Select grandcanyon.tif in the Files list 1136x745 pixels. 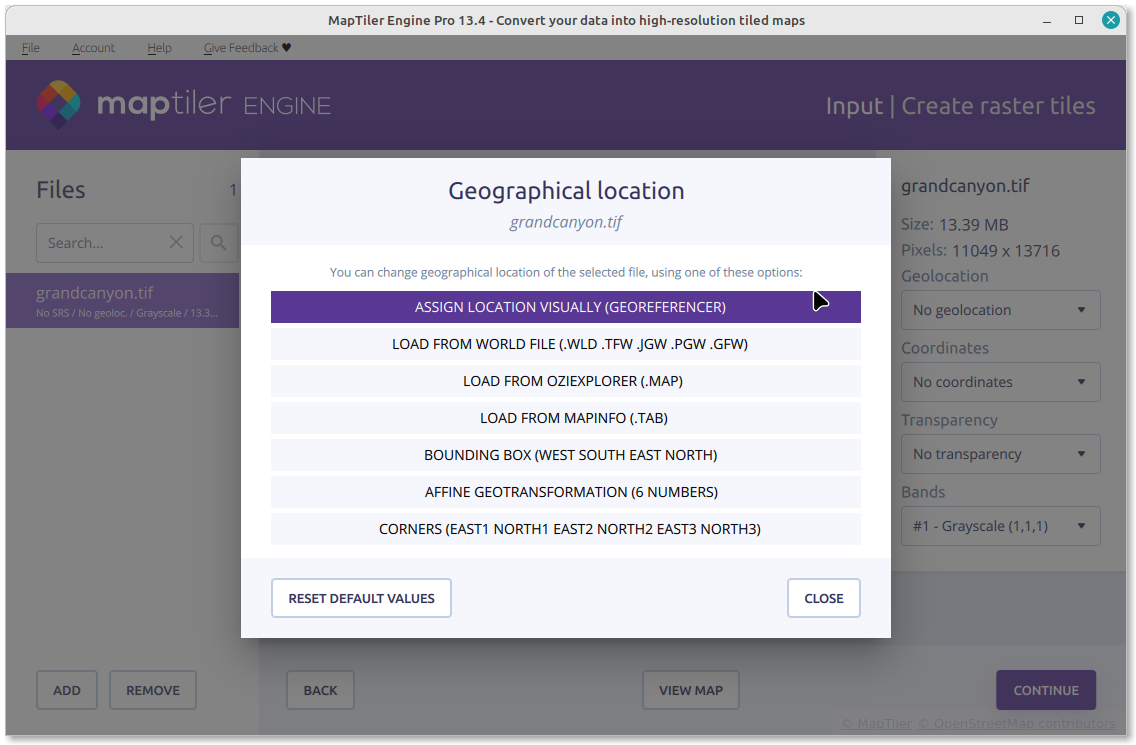coord(122,300)
